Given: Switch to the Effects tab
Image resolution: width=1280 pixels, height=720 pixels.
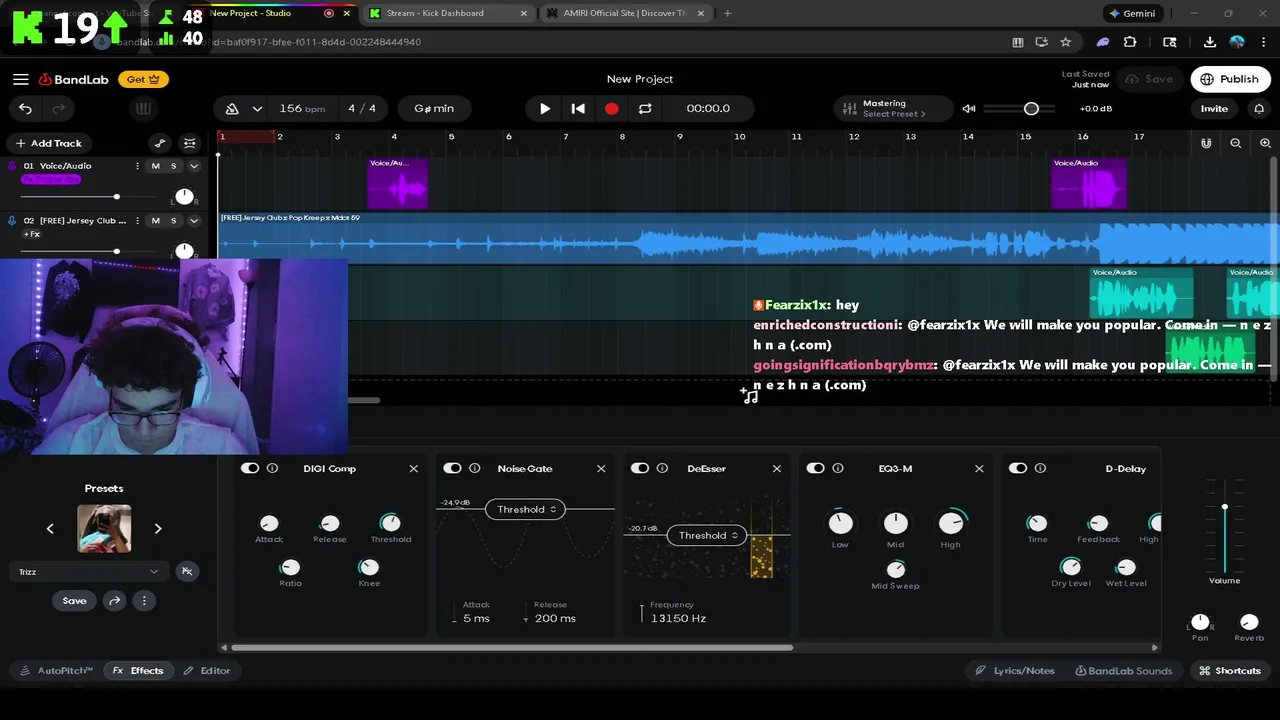Looking at the screenshot, I should click(x=138, y=671).
